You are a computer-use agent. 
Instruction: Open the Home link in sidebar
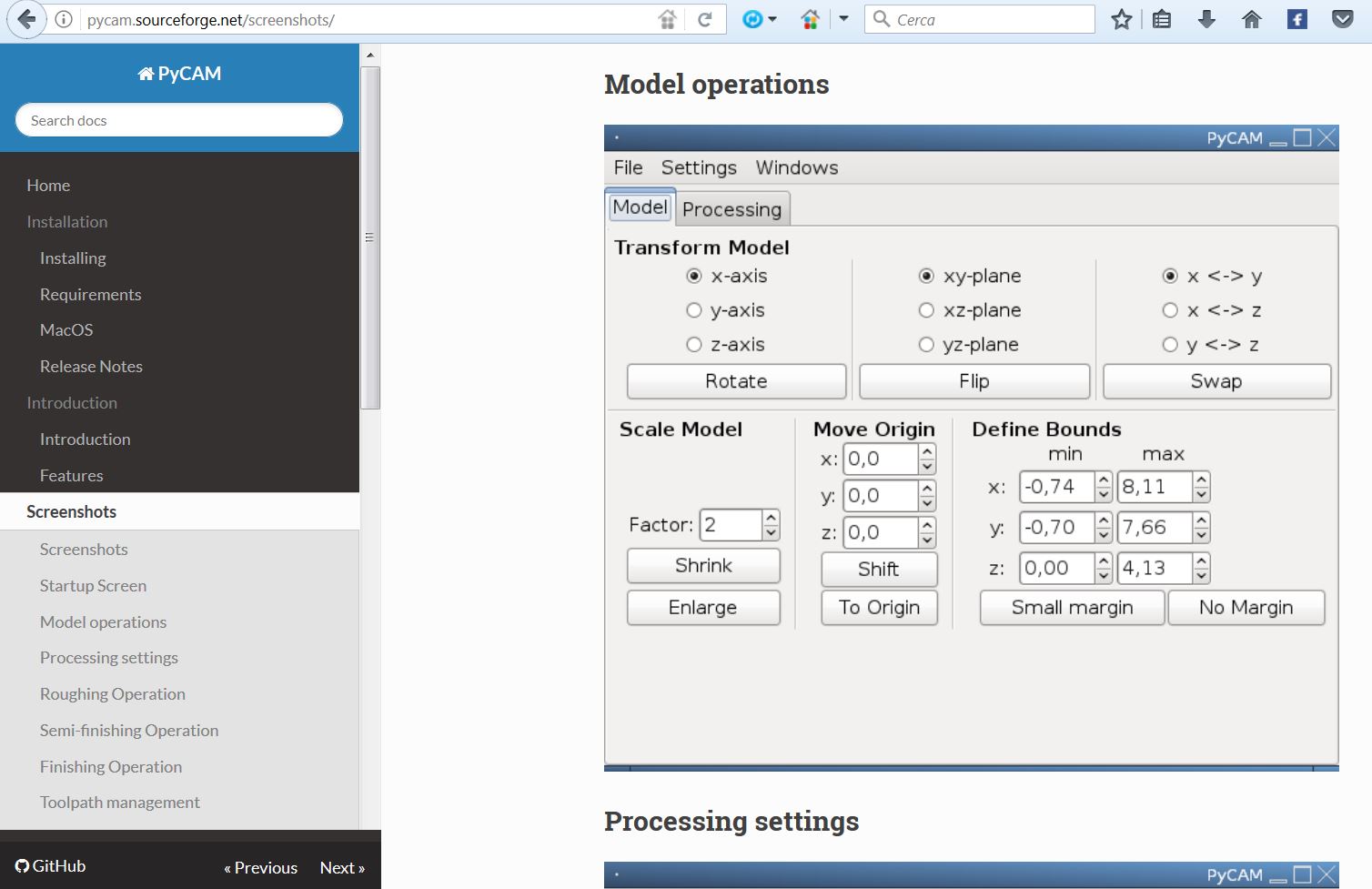tap(48, 186)
